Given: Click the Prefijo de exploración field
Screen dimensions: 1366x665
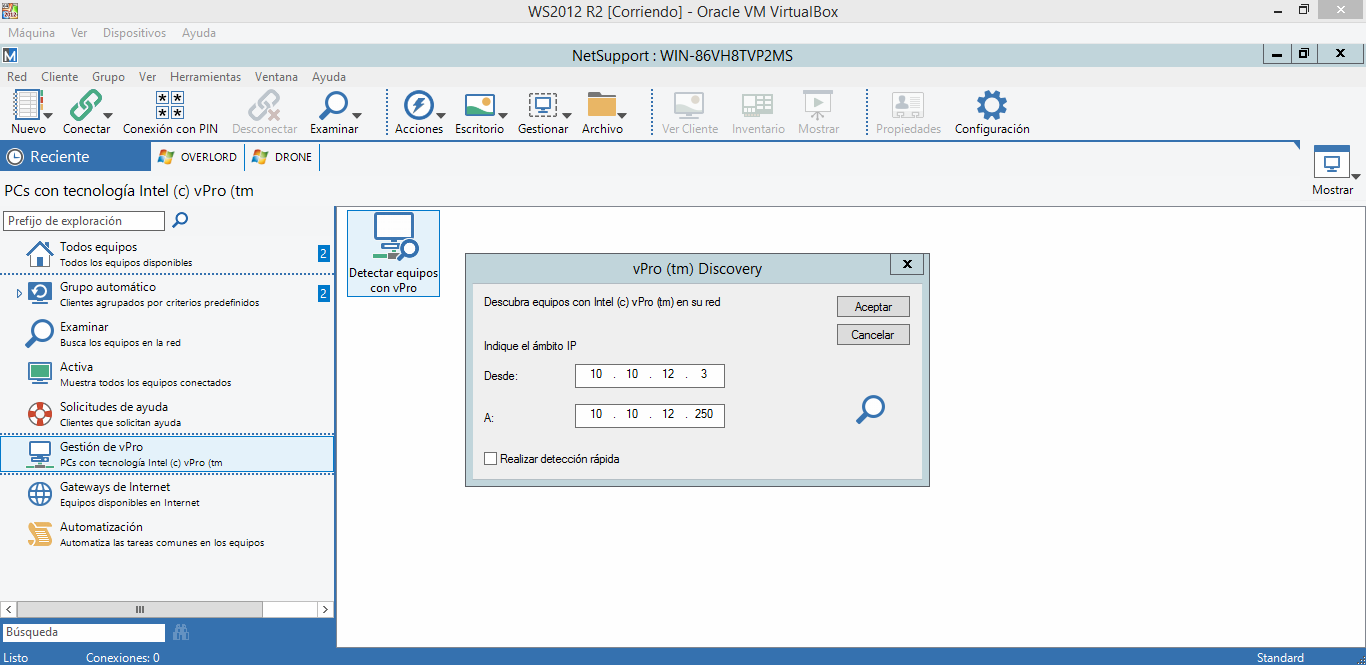Looking at the screenshot, I should 84,221.
